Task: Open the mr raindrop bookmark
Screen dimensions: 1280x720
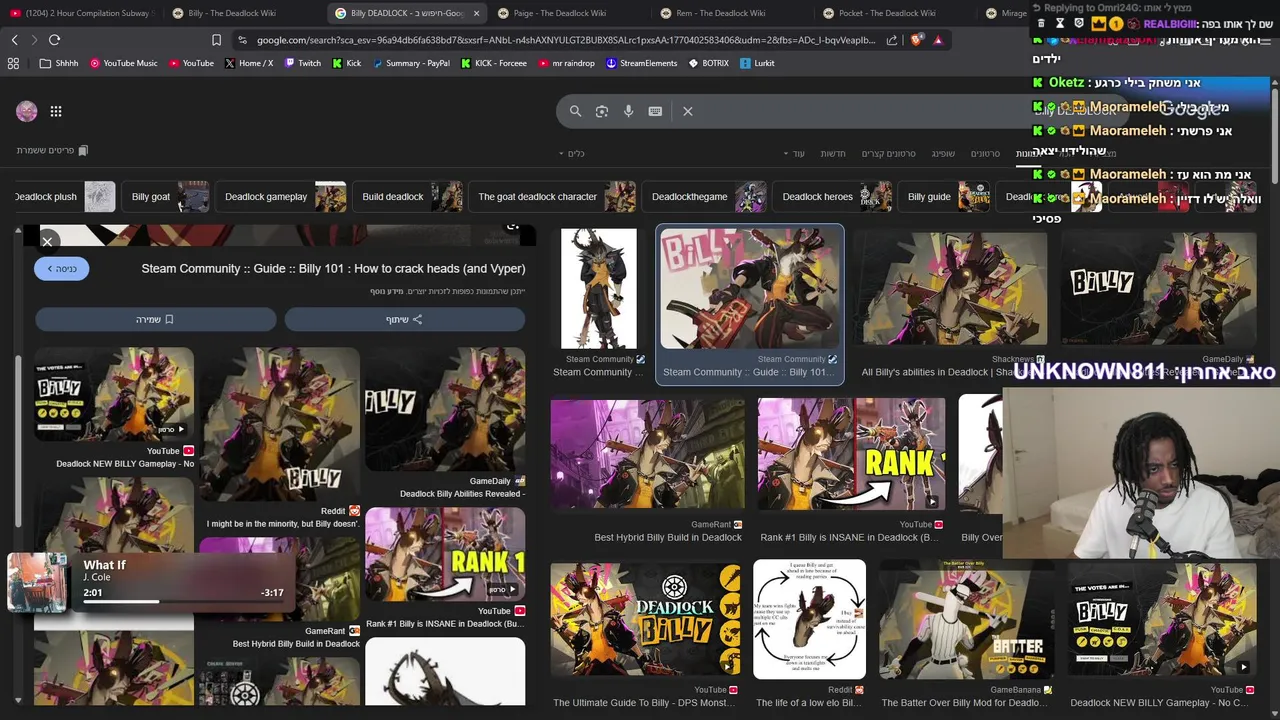Action: click(x=566, y=63)
